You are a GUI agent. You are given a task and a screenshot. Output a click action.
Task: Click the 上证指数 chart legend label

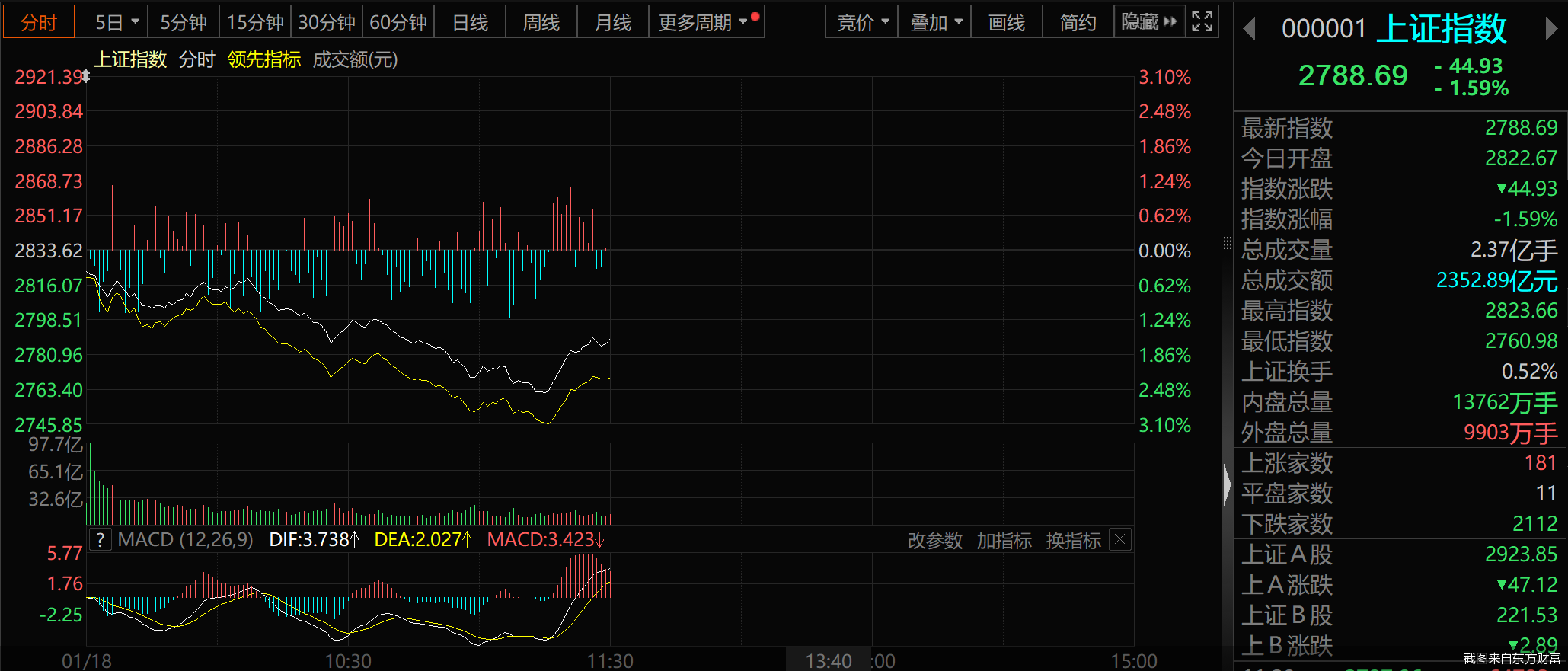coord(130,59)
